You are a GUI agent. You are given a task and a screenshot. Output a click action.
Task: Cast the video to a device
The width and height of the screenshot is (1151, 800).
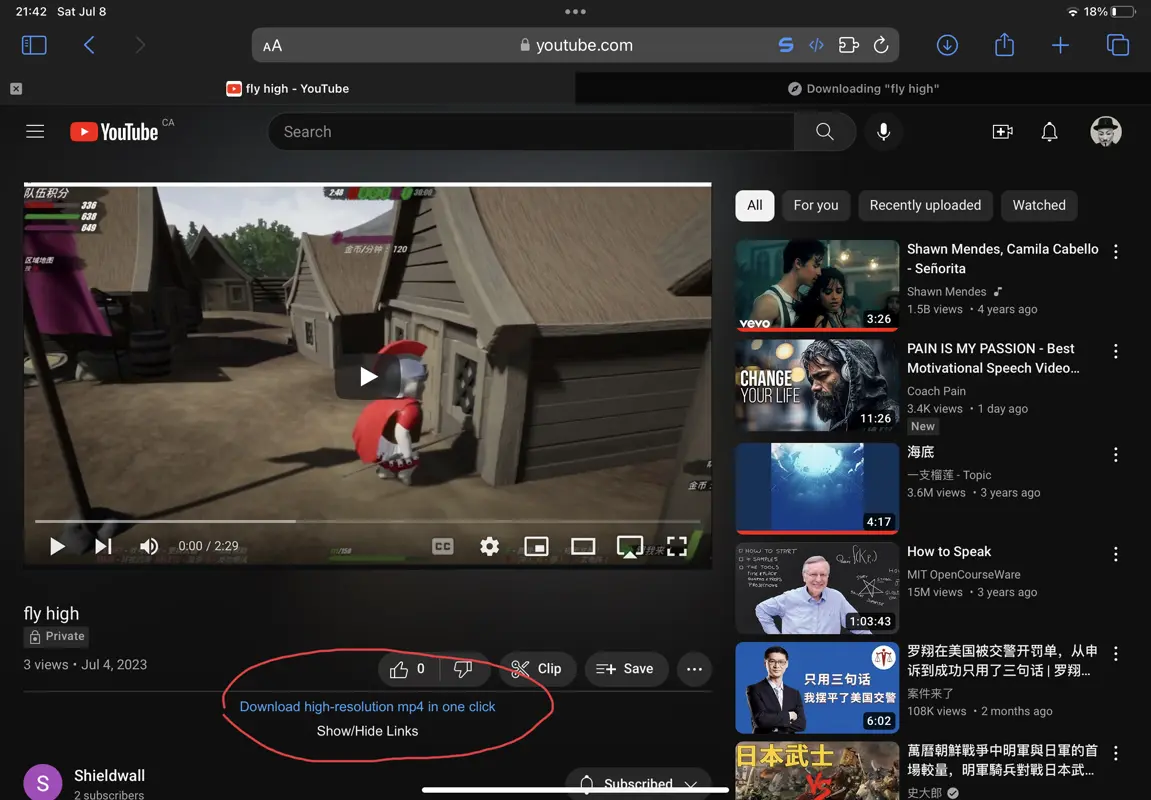[x=630, y=546]
